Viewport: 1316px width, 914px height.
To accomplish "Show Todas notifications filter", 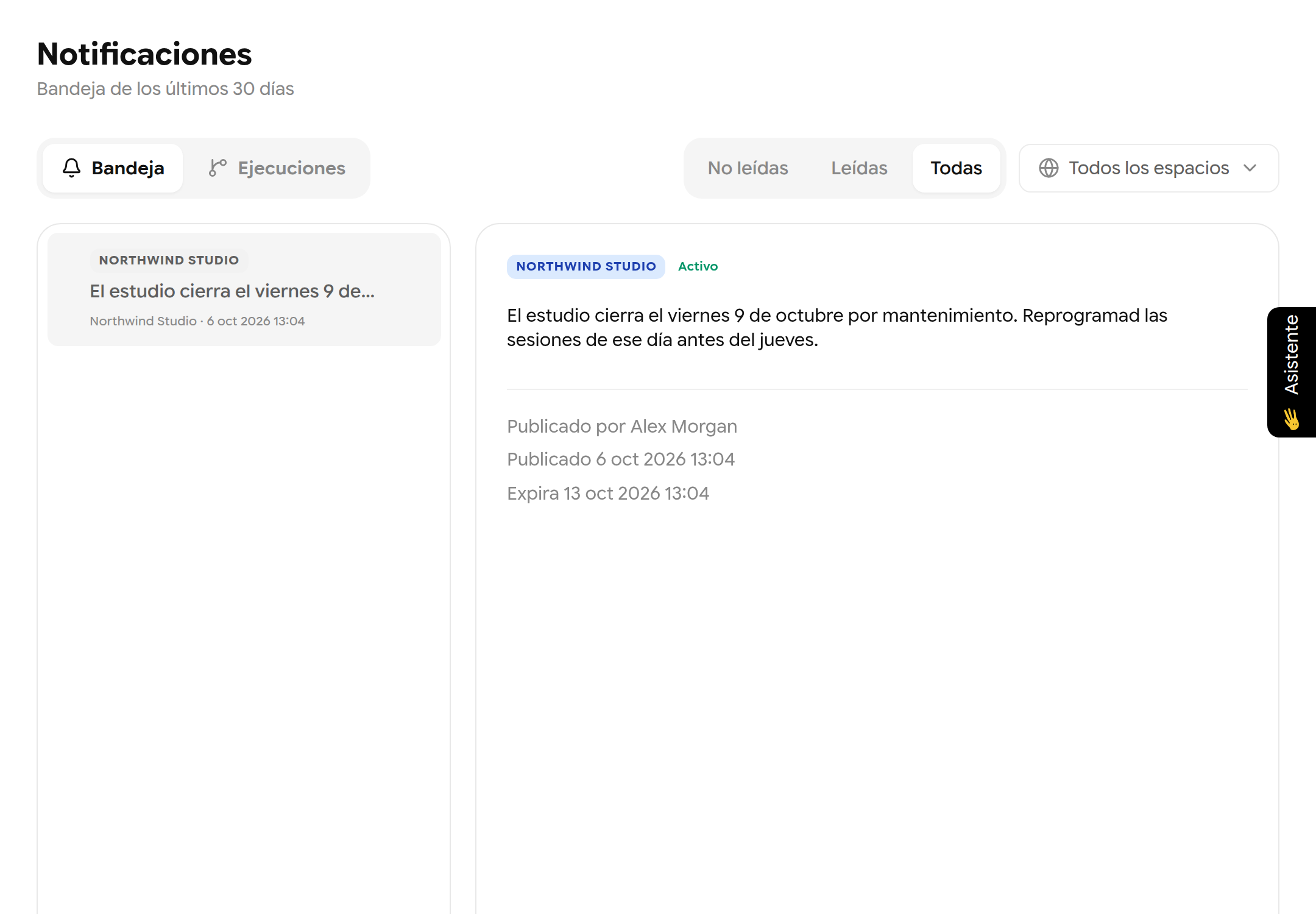I will [956, 168].
